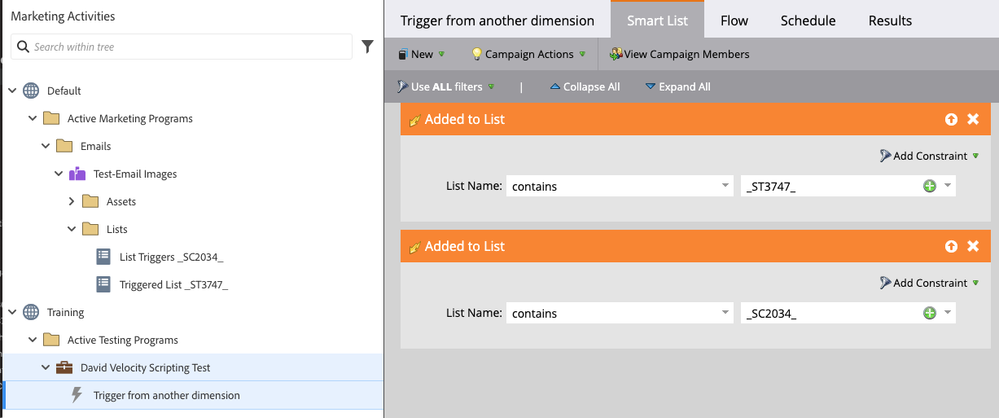Click the Assets folder icon
Screen dimensions: 999x418
90,201
